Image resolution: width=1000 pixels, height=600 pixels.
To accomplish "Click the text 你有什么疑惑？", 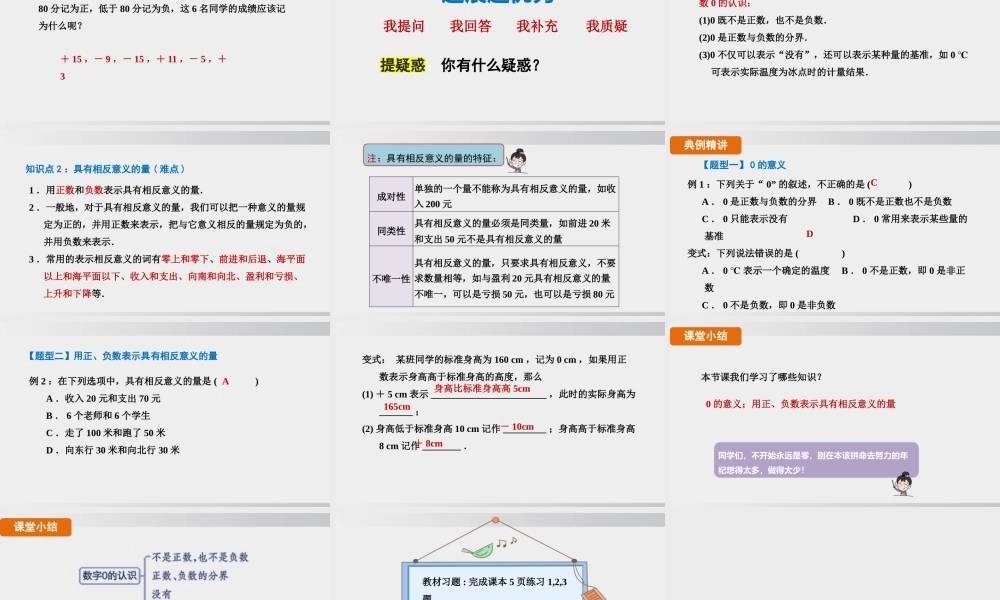I will coord(490,65).
